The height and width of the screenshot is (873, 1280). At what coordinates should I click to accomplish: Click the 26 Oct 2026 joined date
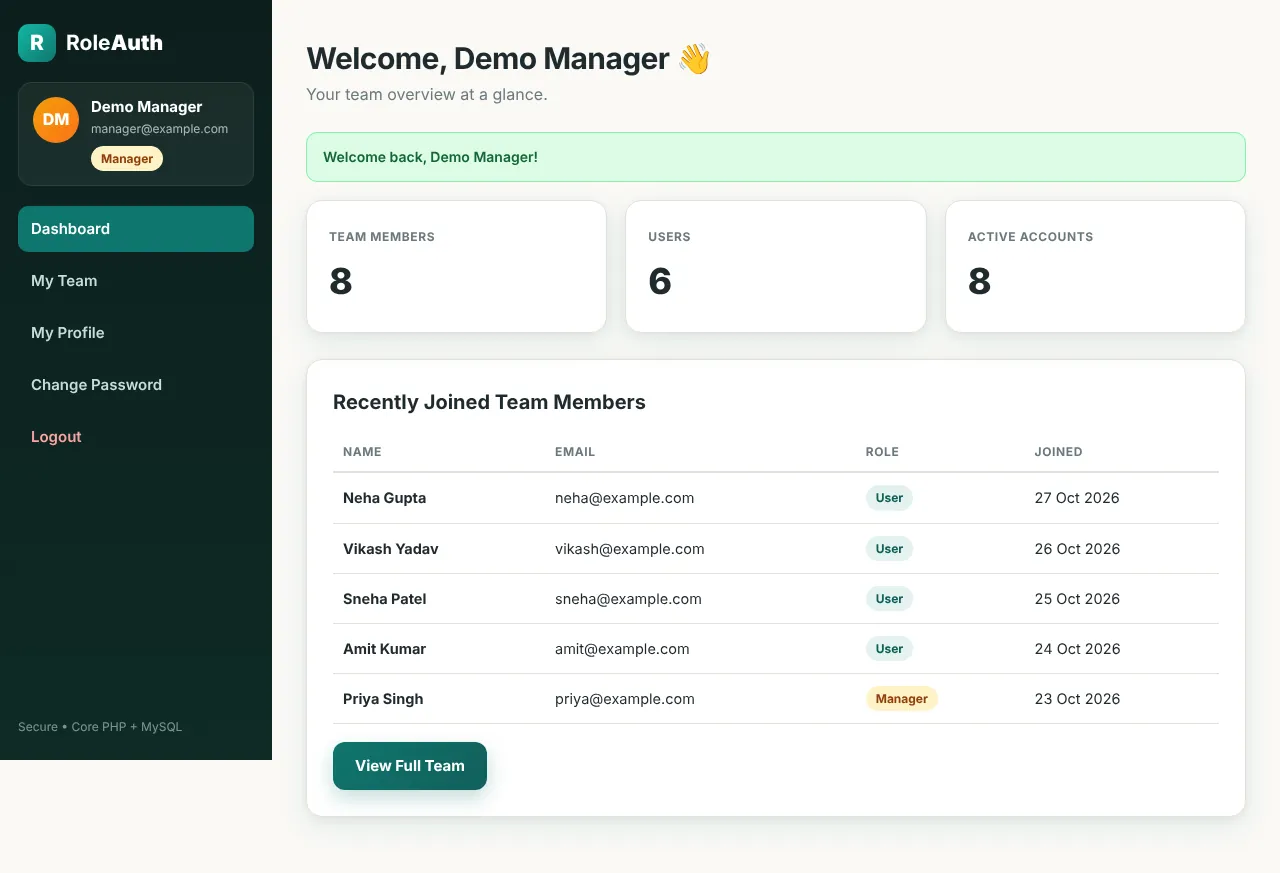(1077, 549)
